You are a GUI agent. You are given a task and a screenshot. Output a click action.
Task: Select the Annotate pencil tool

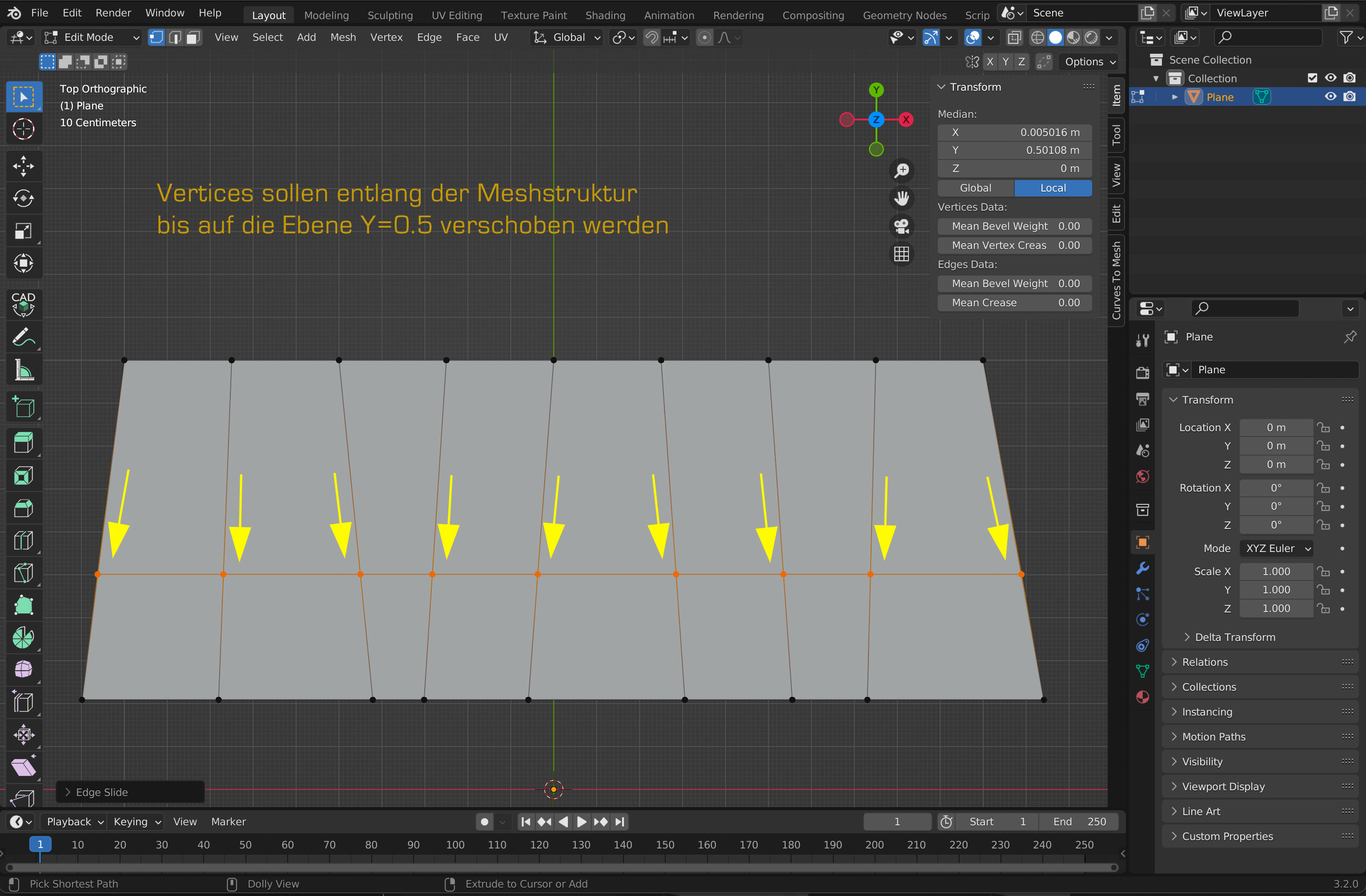(x=23, y=337)
